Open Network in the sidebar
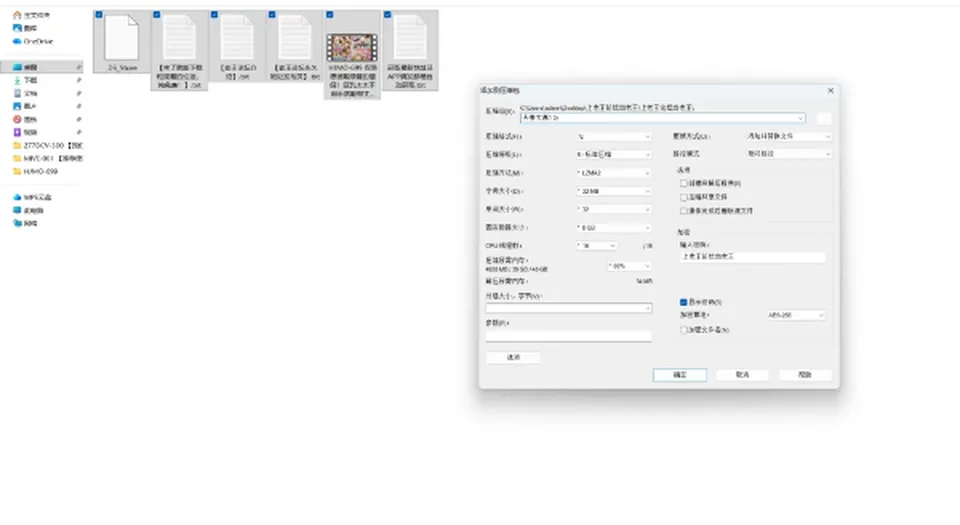The height and width of the screenshot is (525, 960). [25, 223]
